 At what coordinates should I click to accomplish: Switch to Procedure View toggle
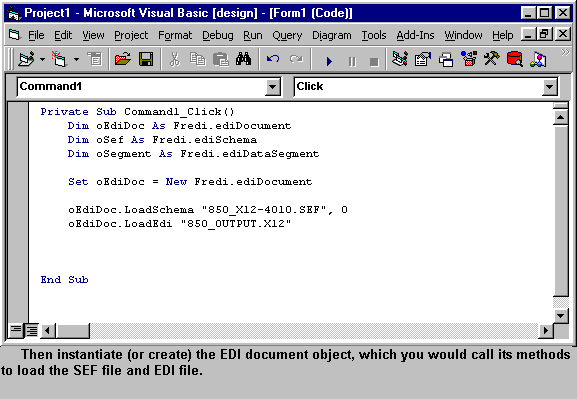coord(16,330)
